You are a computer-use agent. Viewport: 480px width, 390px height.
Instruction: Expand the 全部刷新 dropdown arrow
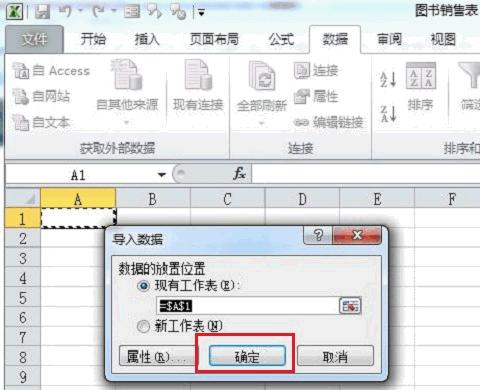[x=262, y=123]
